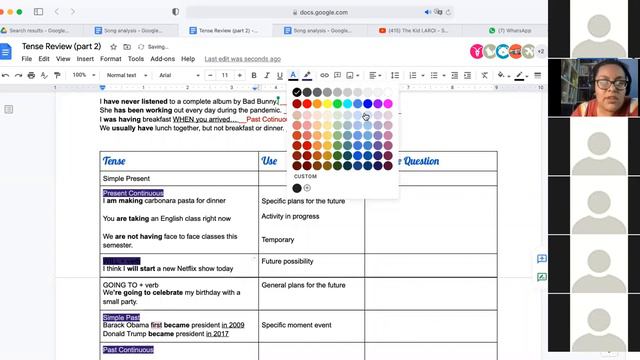Click the browser sidebar toggle icon
Viewport: 640px width, 360px height.
point(38,12)
